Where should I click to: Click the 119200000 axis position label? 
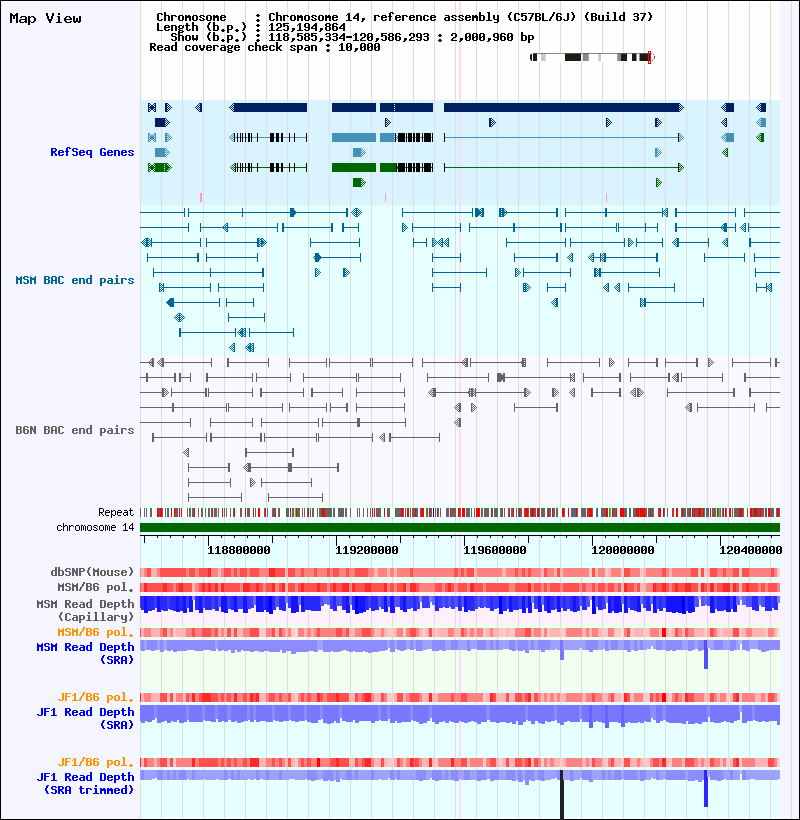tap(367, 550)
